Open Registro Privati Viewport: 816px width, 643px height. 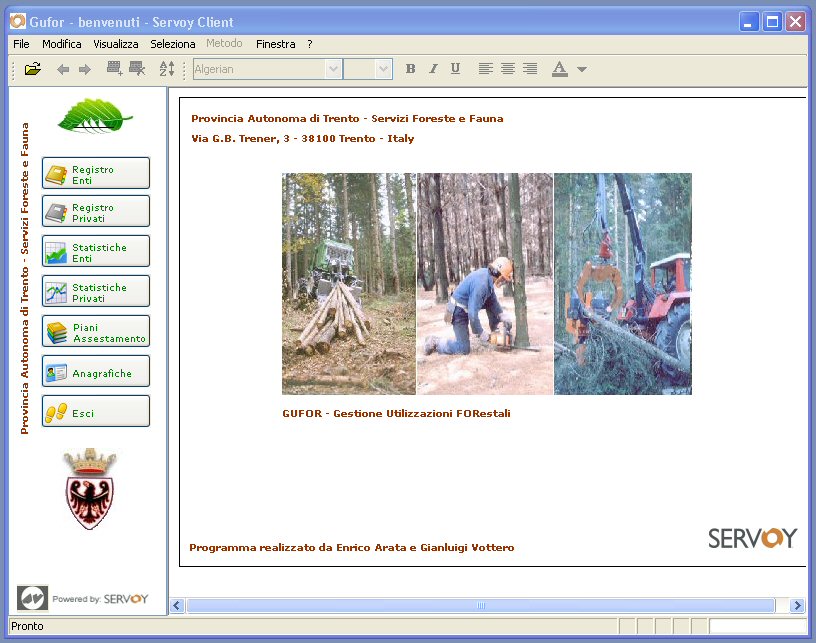(96, 211)
